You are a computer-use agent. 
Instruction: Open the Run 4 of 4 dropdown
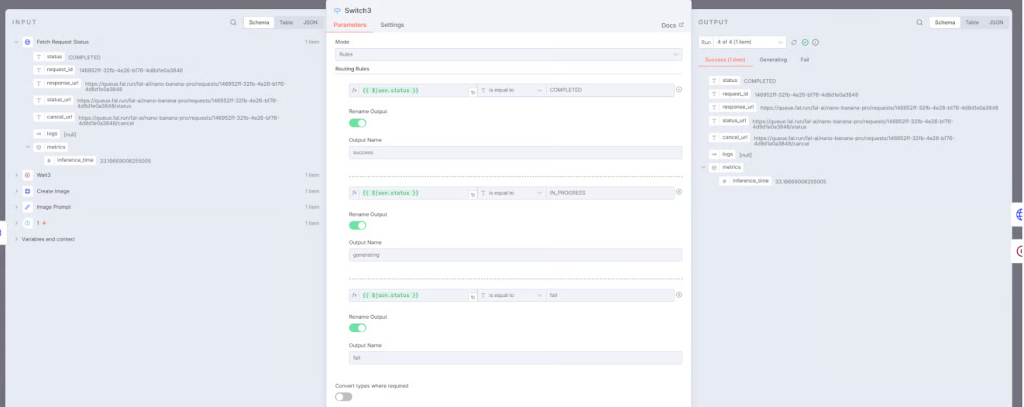749,42
